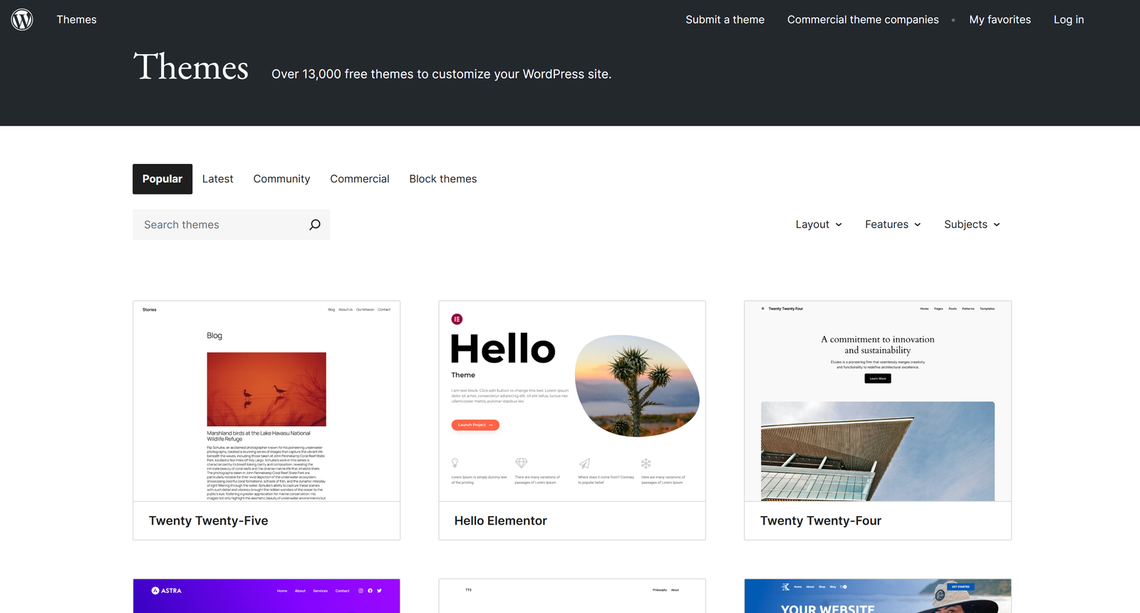Go to My favorites

[1000, 20]
